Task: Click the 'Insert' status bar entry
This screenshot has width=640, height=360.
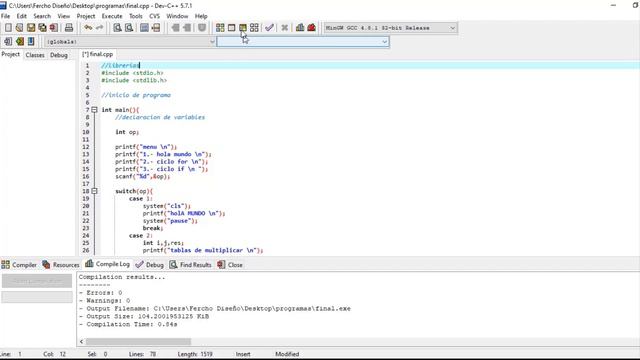Action: tap(243, 354)
